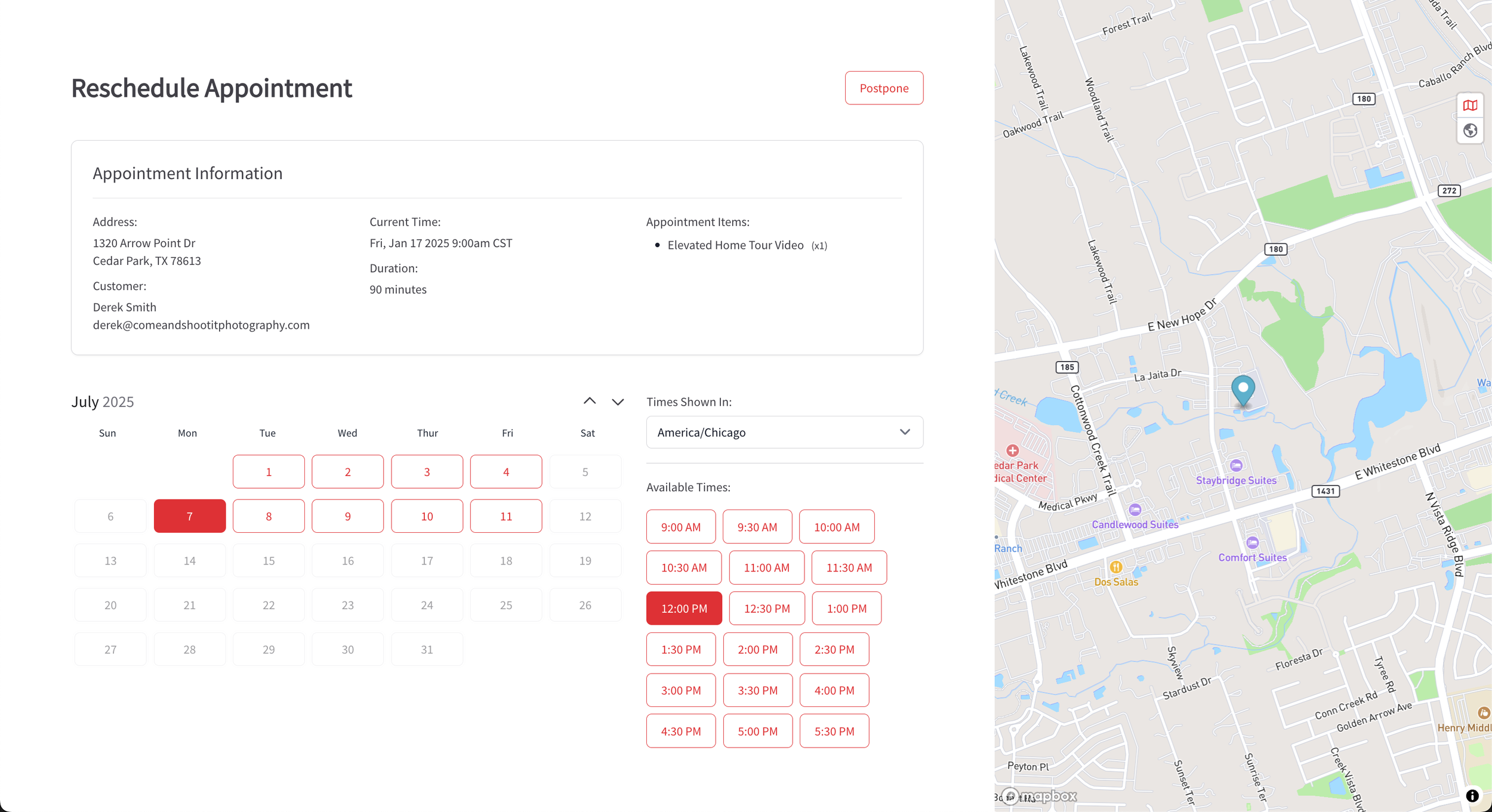Go to previous month with up chevron
This screenshot has height=812, width=1492.
coord(590,401)
